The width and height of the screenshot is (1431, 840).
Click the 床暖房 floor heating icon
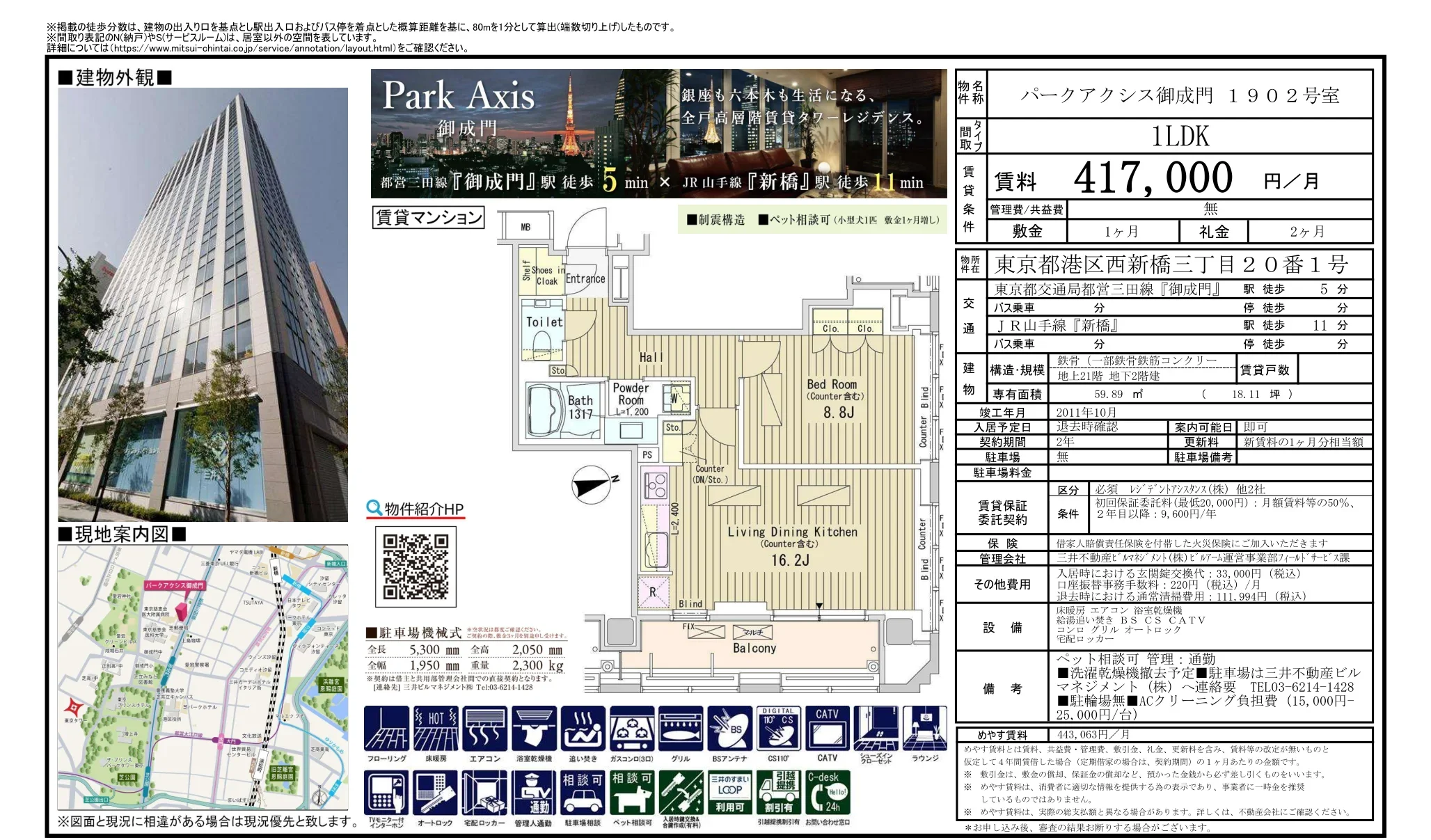(436, 729)
